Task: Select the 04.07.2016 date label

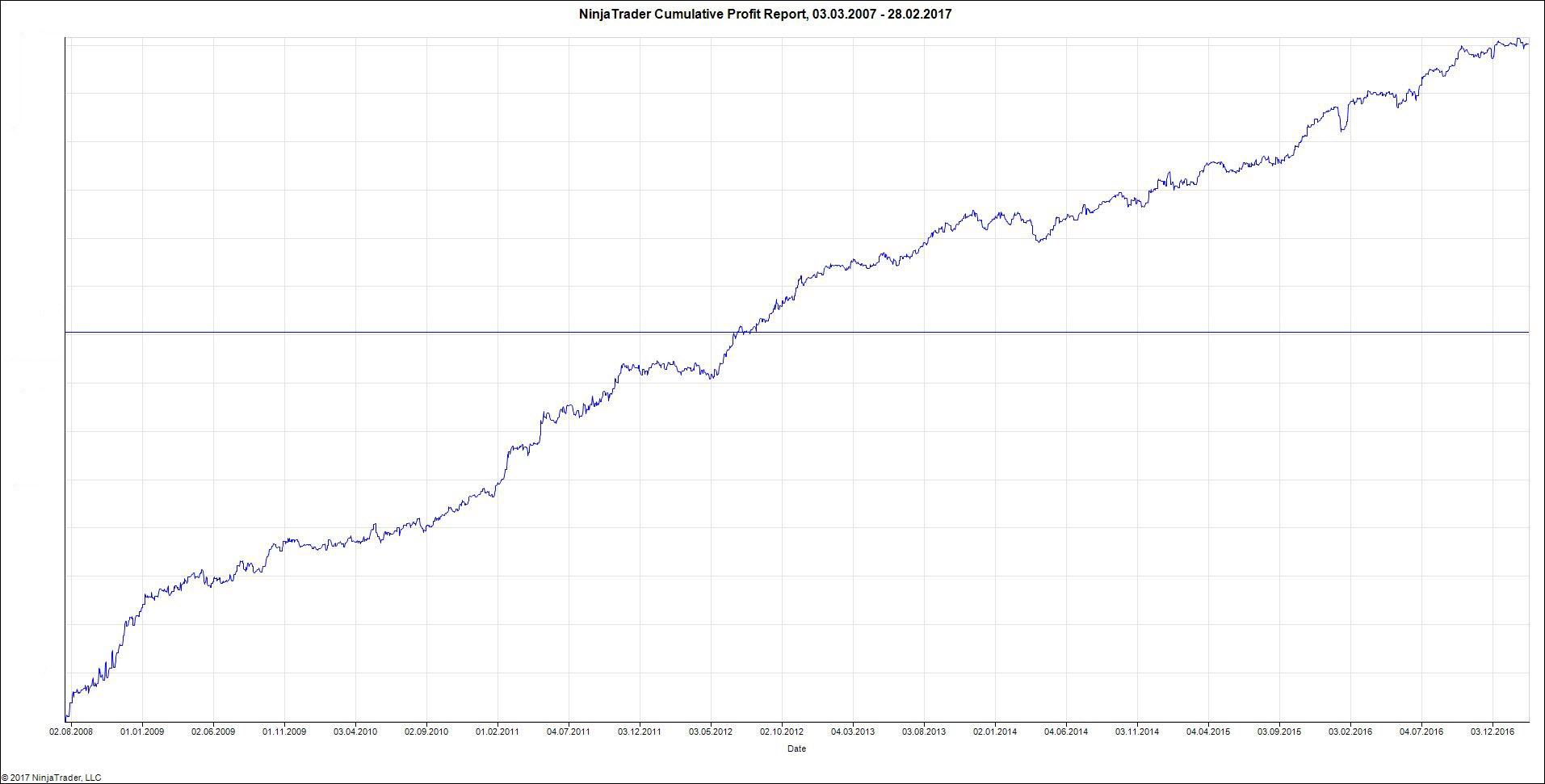Action: (1421, 732)
